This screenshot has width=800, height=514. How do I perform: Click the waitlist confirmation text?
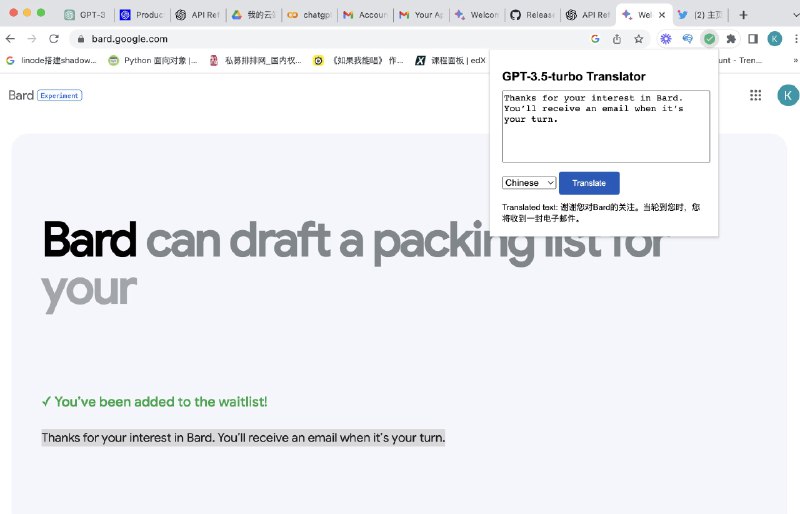(155, 402)
